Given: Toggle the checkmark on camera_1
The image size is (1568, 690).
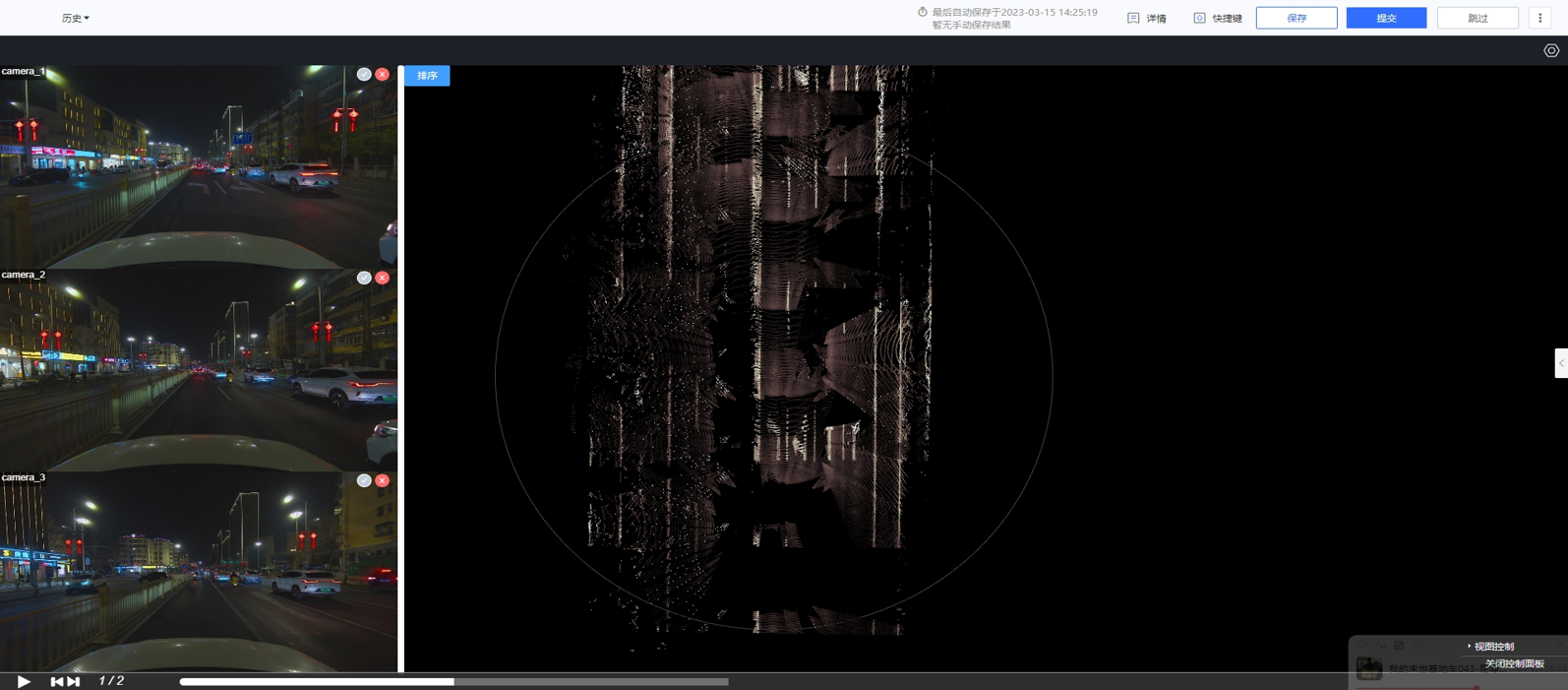Looking at the screenshot, I should [364, 75].
